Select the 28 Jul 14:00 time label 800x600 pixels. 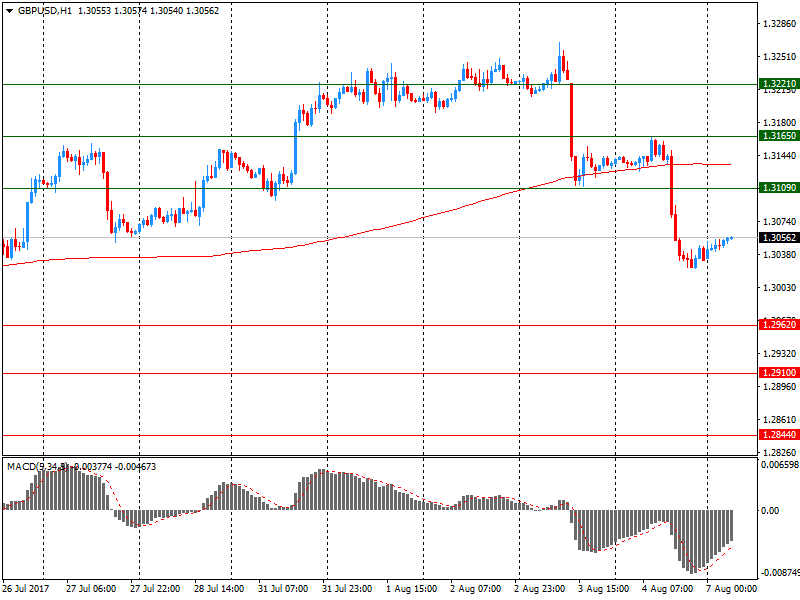click(x=219, y=589)
